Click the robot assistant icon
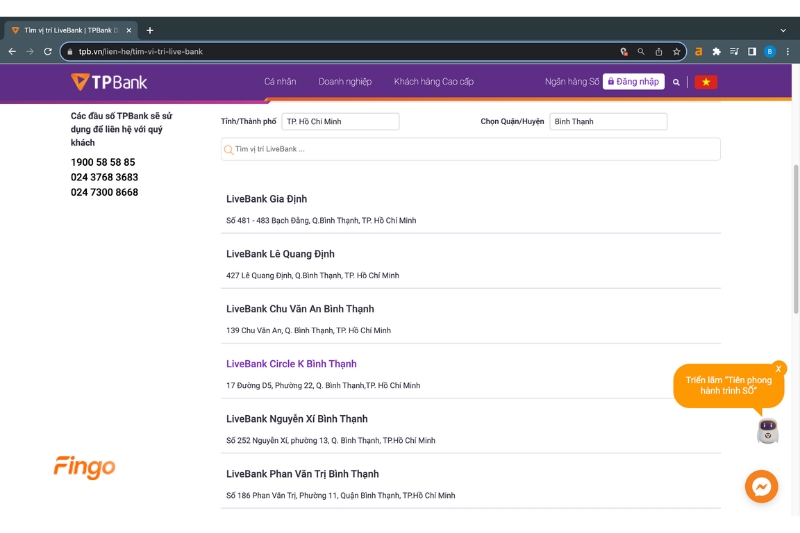The height and width of the screenshot is (533, 800). coord(767,431)
